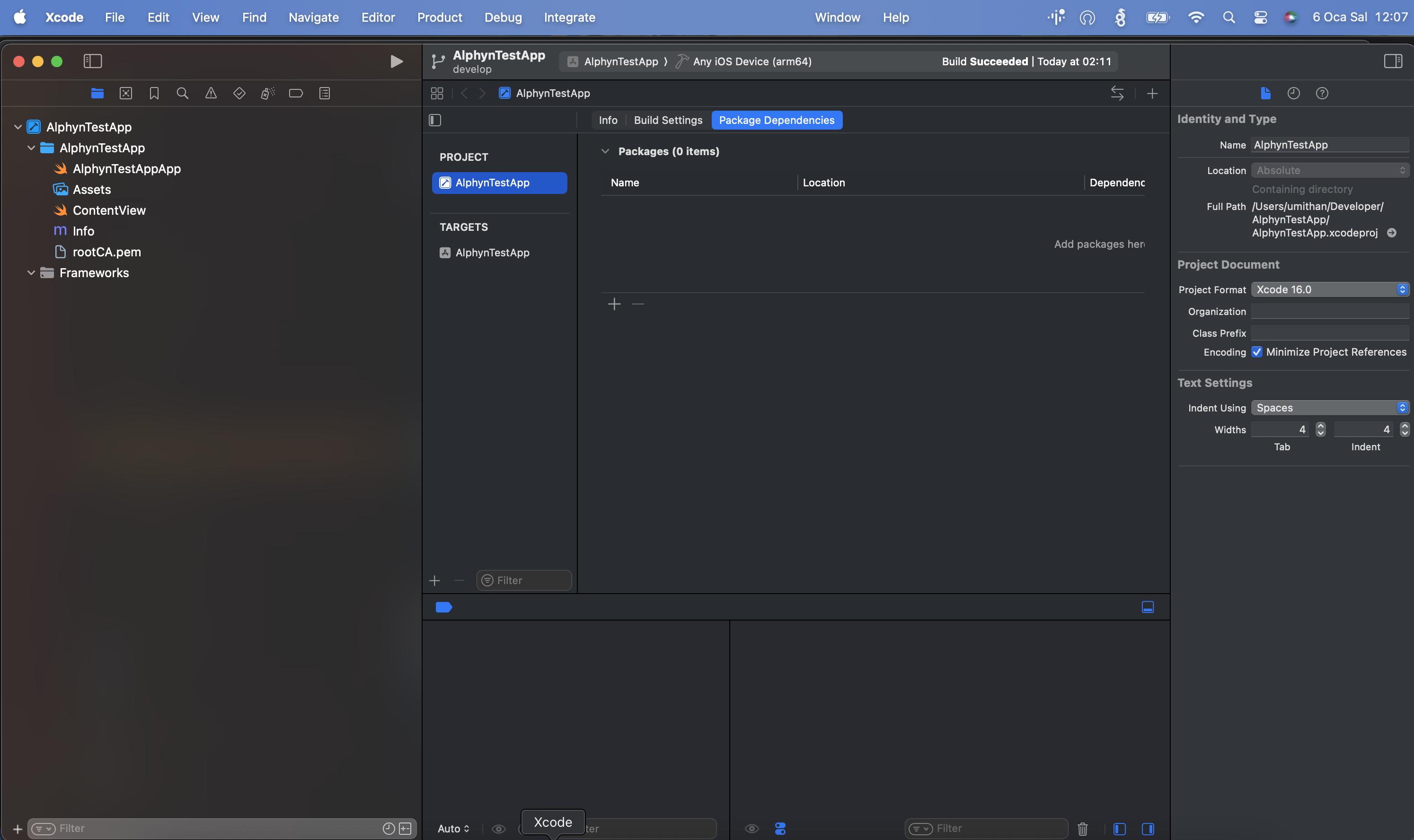Image resolution: width=1414 pixels, height=840 pixels.
Task: Switch to the Build Settings tab
Action: [x=668, y=120]
